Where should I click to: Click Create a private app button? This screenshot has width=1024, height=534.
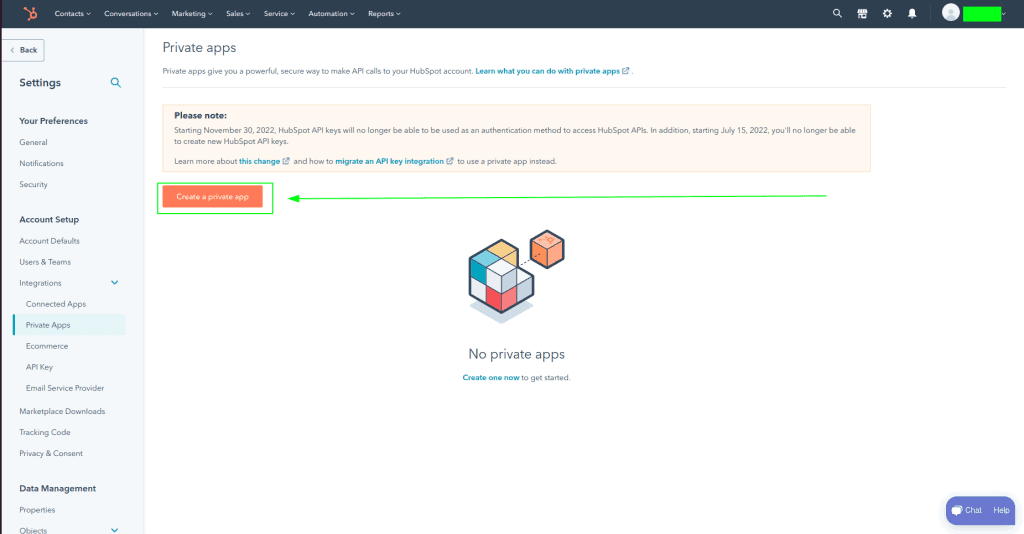click(x=212, y=196)
